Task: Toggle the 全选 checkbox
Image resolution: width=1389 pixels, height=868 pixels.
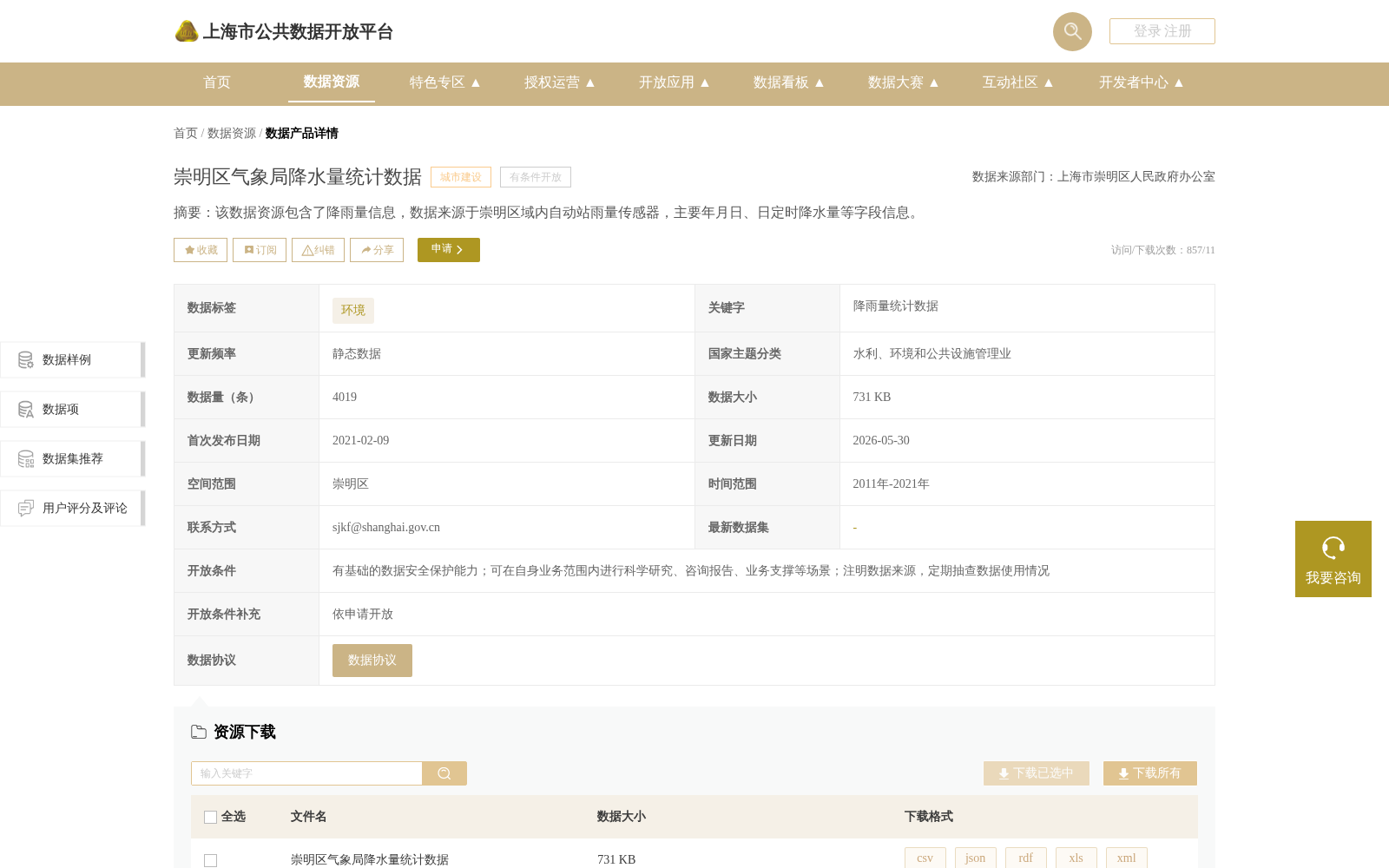Action: tap(210, 817)
